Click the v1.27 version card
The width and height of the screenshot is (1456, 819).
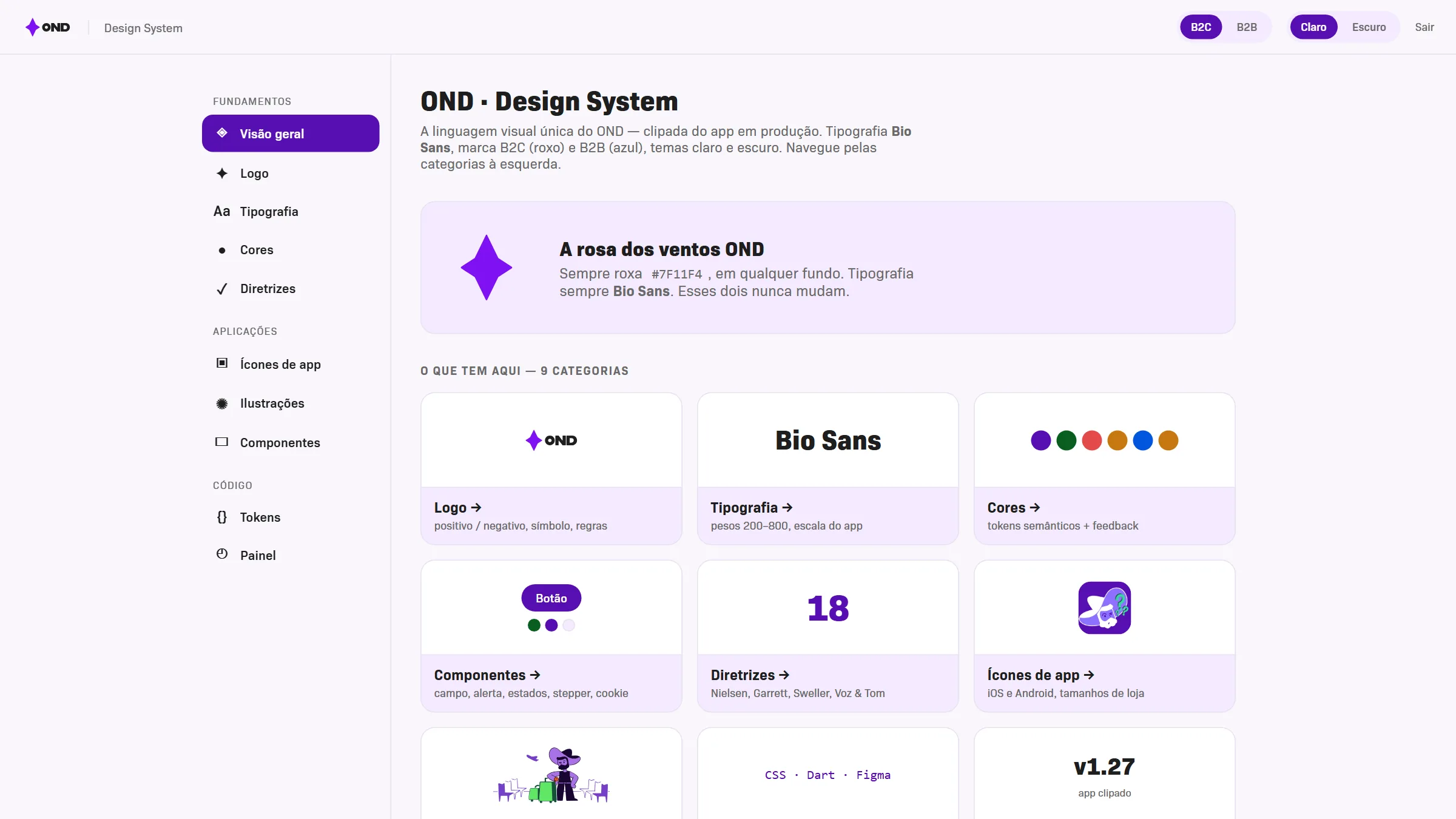tap(1104, 775)
